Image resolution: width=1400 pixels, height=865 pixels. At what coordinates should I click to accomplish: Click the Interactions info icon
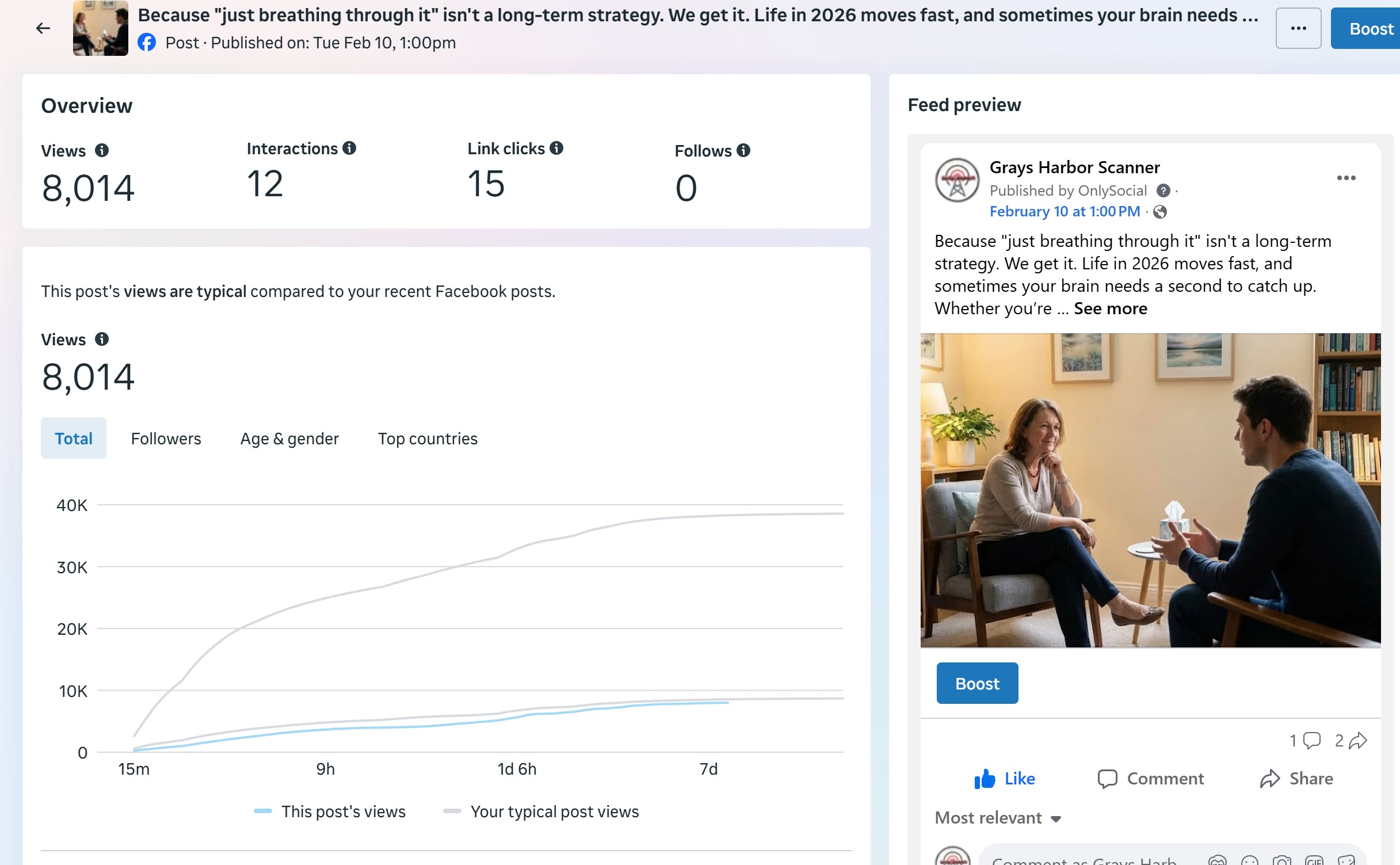[x=349, y=148]
